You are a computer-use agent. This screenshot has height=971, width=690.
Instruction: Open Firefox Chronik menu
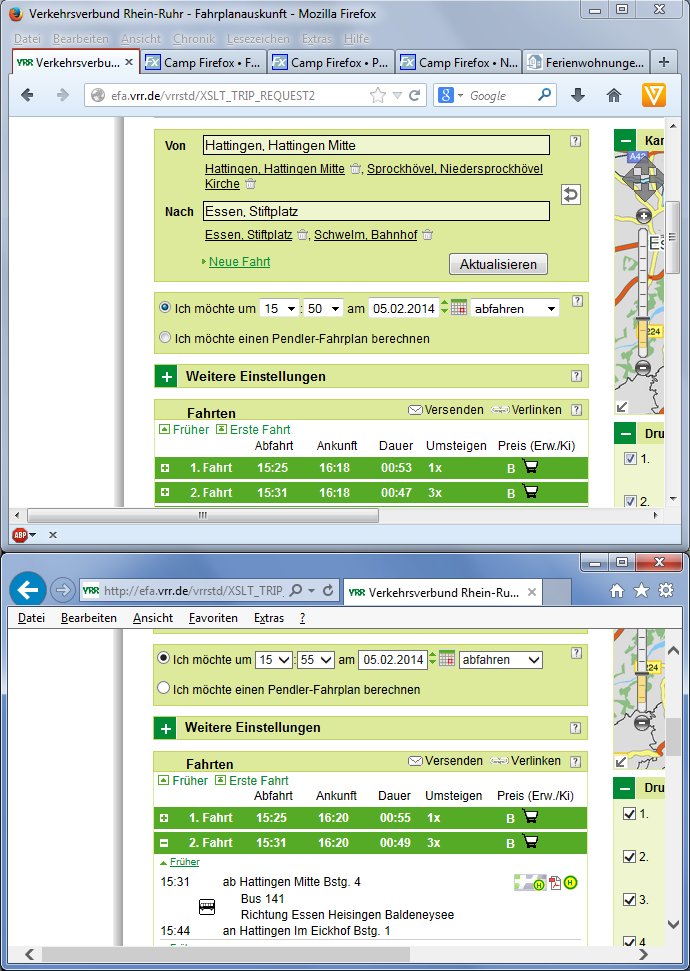tap(194, 38)
